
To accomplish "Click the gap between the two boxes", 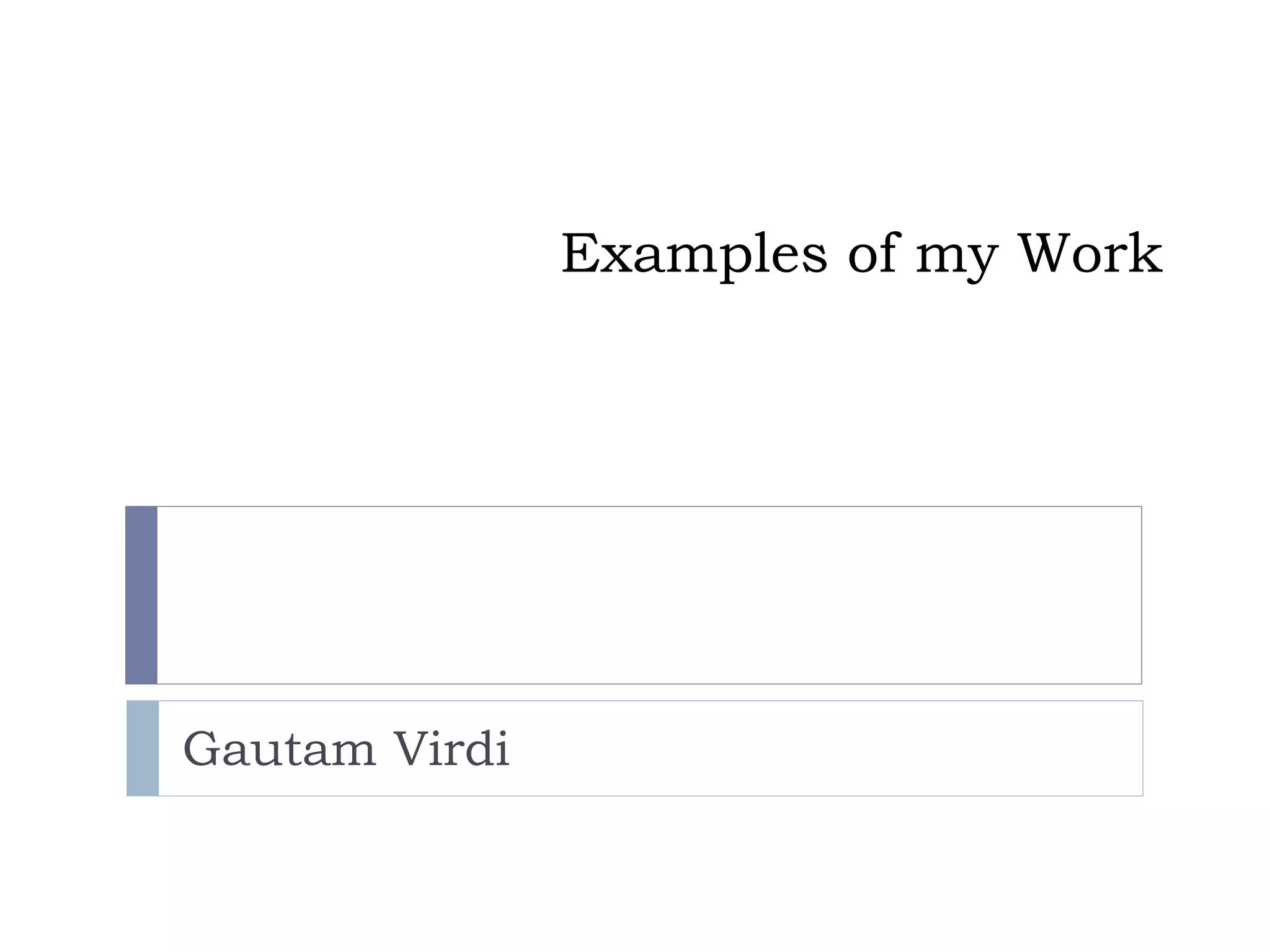I will point(634,692).
